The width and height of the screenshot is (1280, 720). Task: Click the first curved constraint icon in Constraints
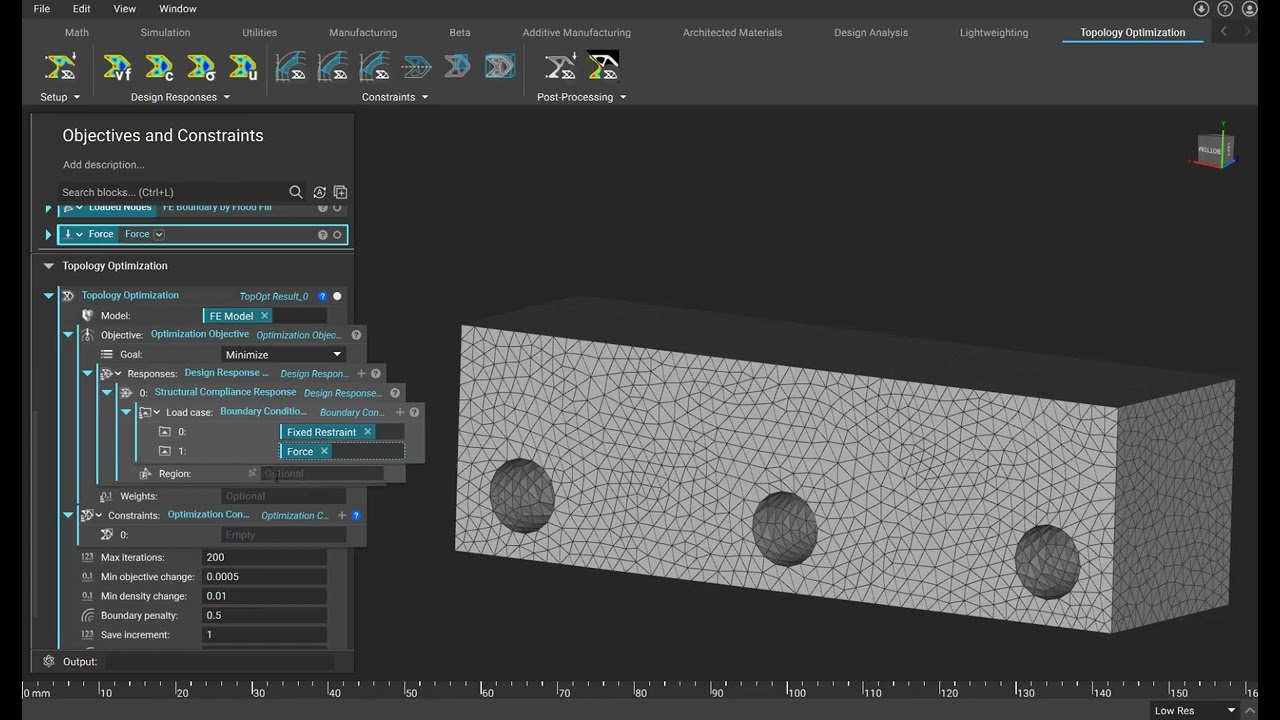[291, 67]
